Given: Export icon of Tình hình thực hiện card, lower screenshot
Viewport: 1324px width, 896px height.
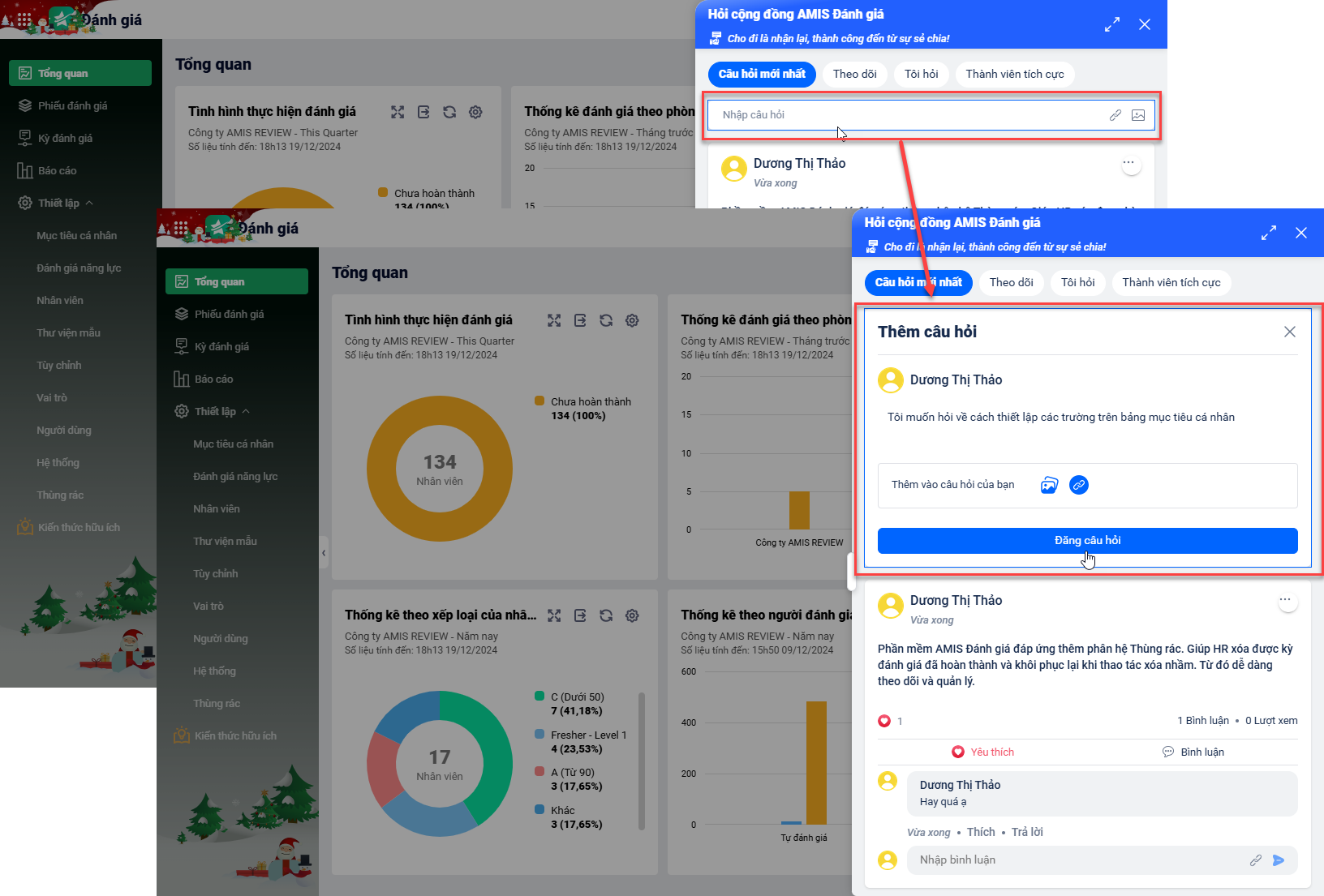Looking at the screenshot, I should point(580,320).
